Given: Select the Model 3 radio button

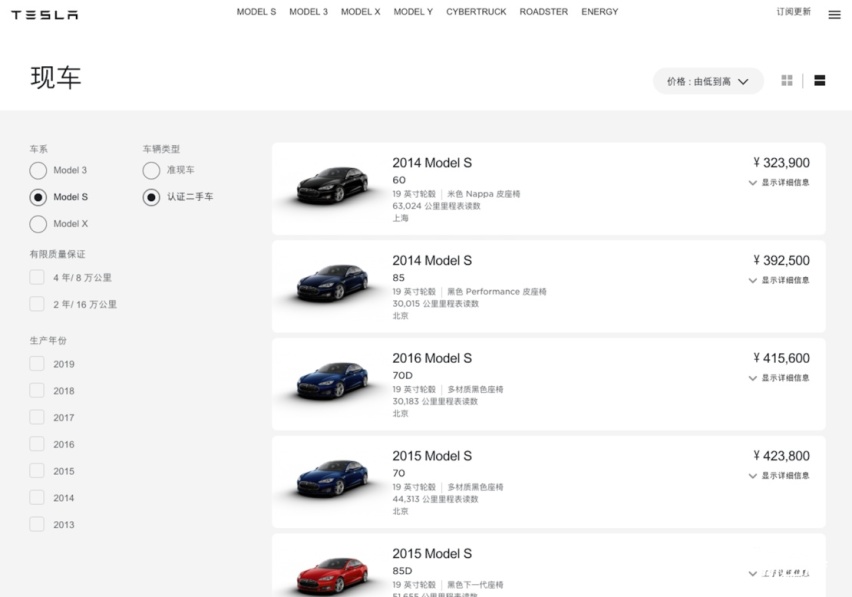Looking at the screenshot, I should click(x=38, y=171).
